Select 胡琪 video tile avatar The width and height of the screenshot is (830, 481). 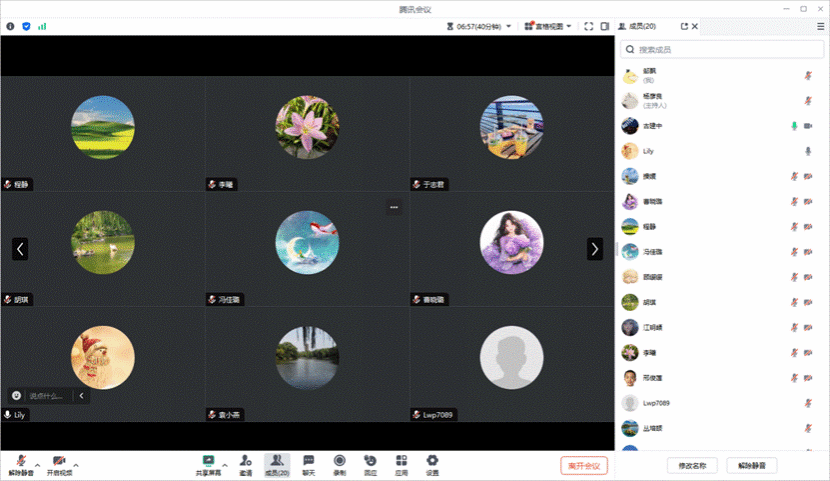coord(103,242)
